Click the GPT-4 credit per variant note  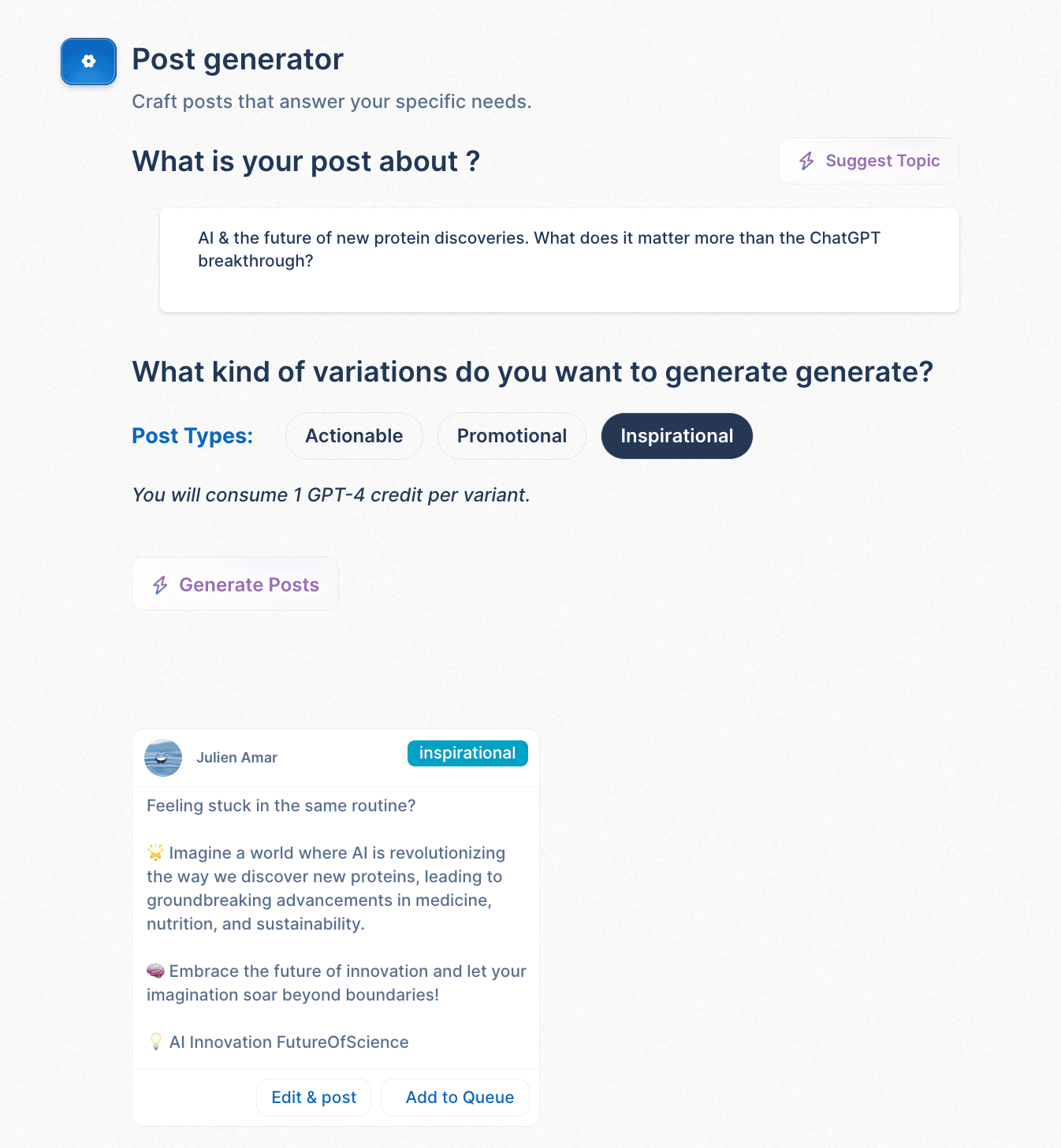pos(331,495)
